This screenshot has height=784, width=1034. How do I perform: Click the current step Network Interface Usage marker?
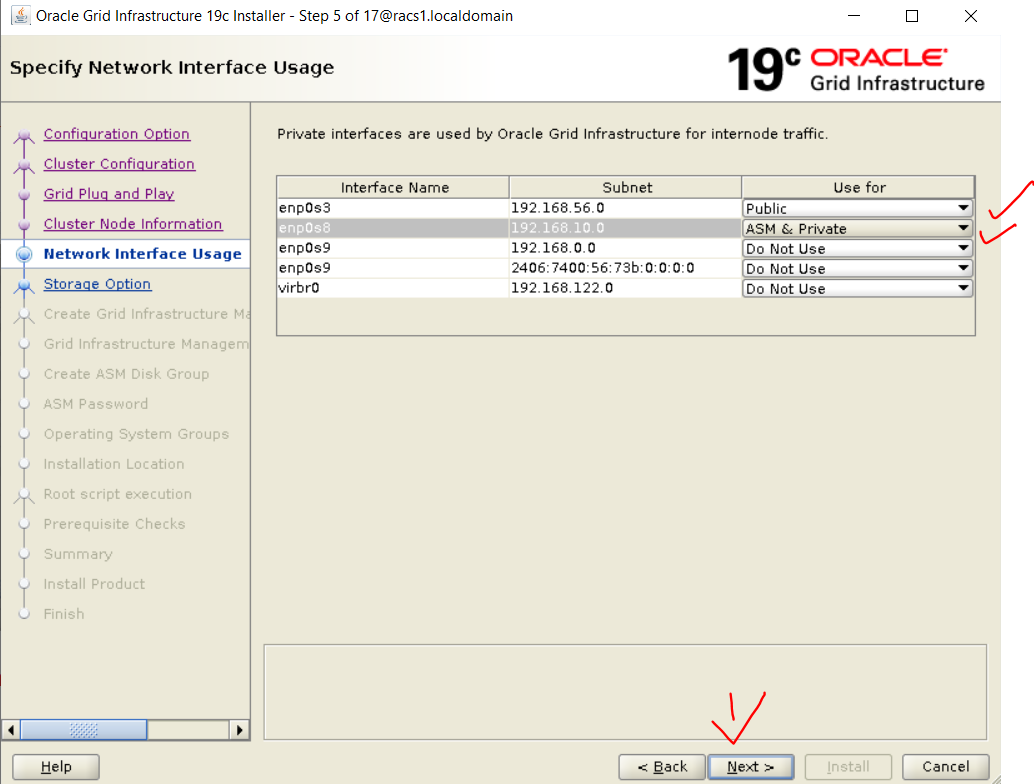click(24, 254)
